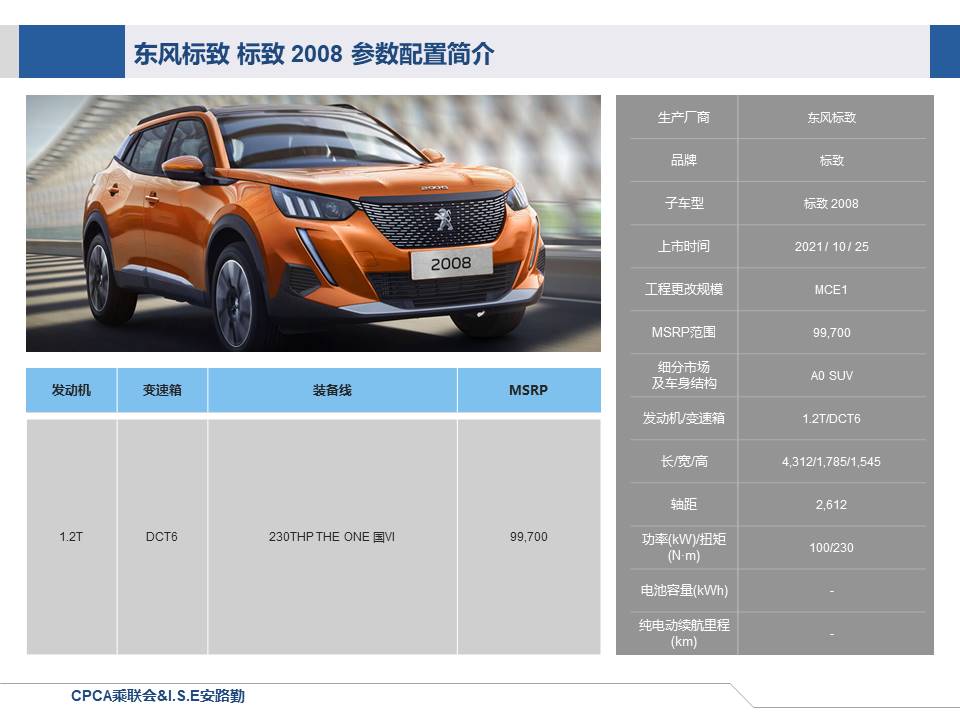Click the slide title 东风标致 标致 2008 参数配置简介

tap(313, 54)
